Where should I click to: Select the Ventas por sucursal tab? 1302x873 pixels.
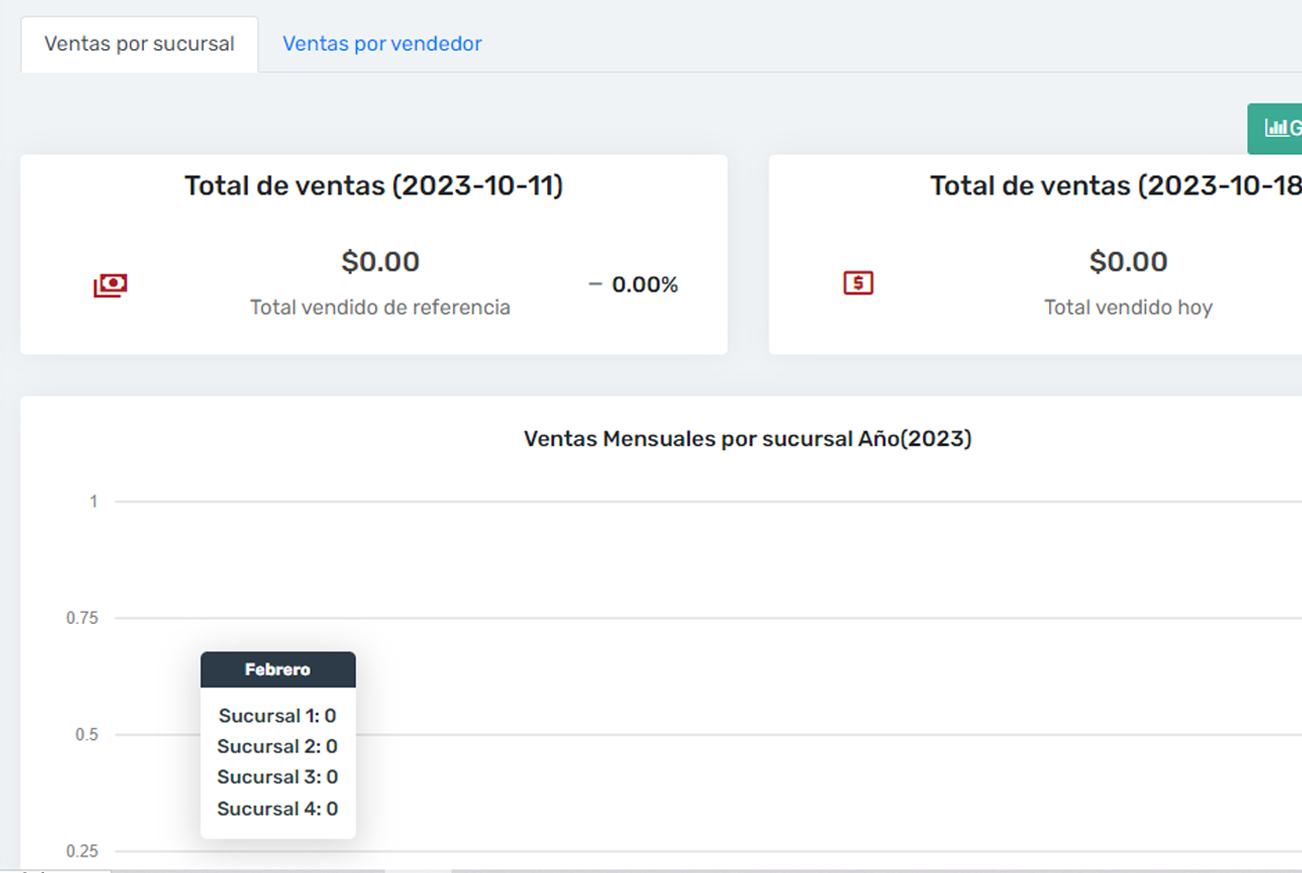[x=139, y=44]
